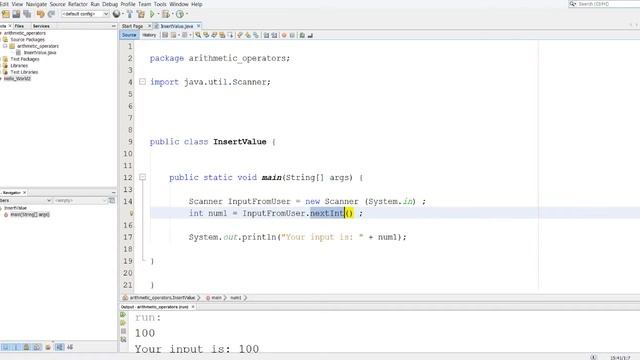
Task: Click the Find Selection magnifier icon
Action: coord(198,36)
